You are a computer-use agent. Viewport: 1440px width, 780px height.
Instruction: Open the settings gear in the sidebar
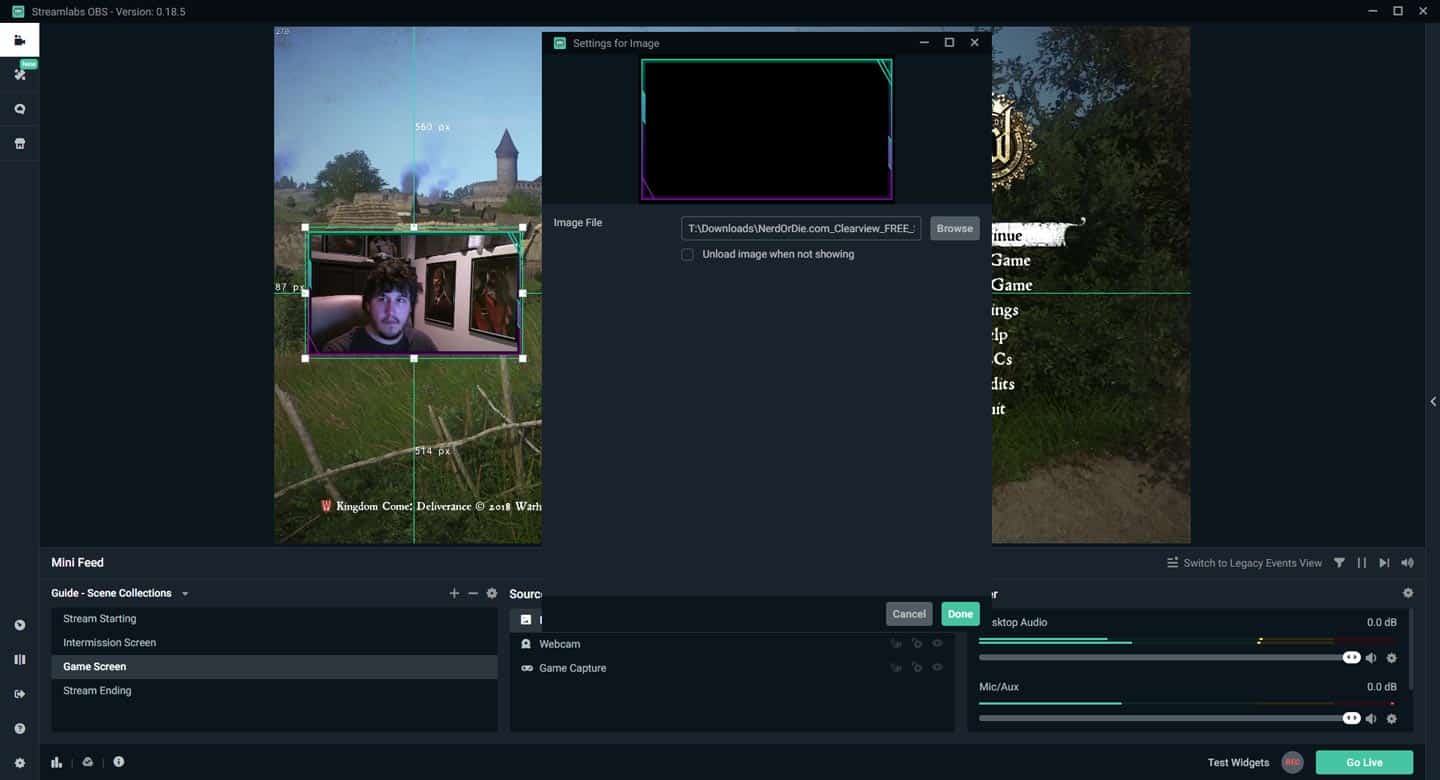[19, 763]
